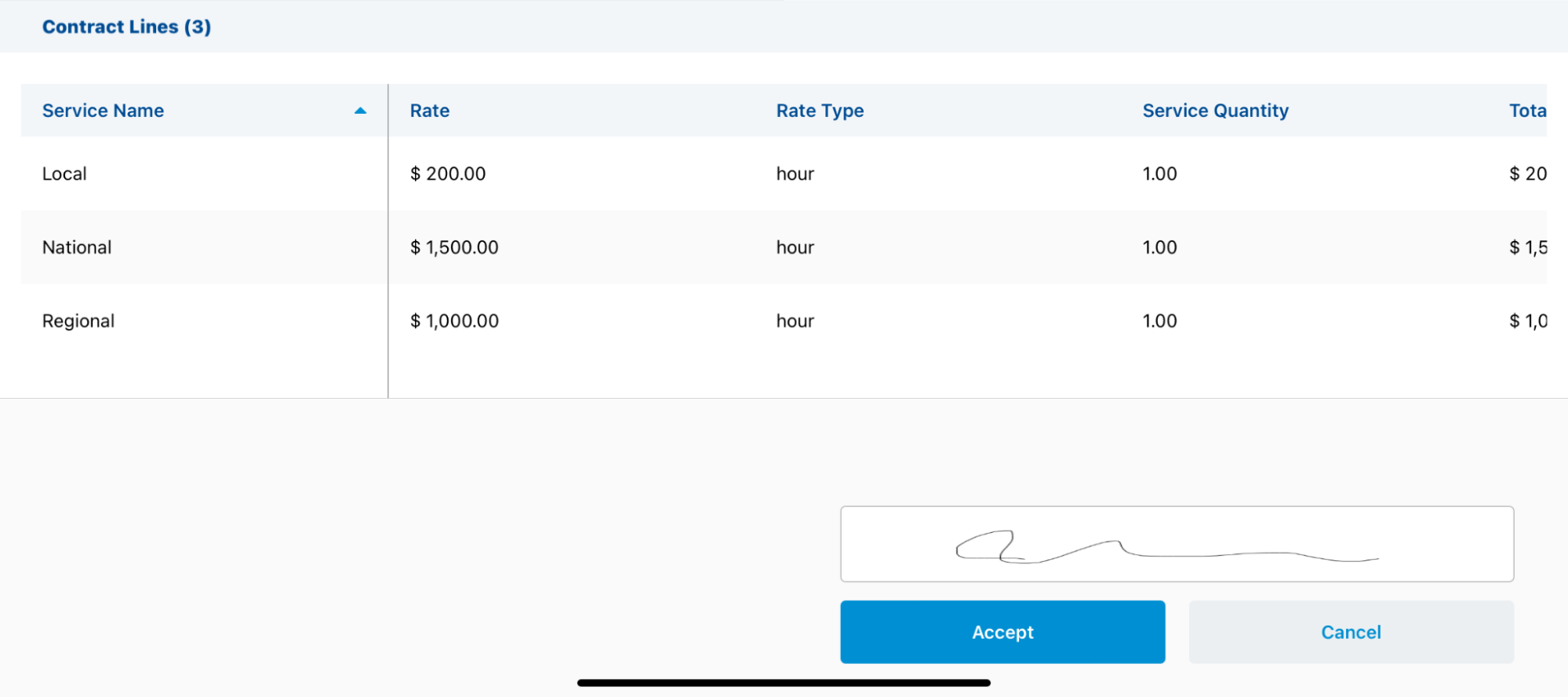
Task: Select the National service row
Action: click(77, 247)
